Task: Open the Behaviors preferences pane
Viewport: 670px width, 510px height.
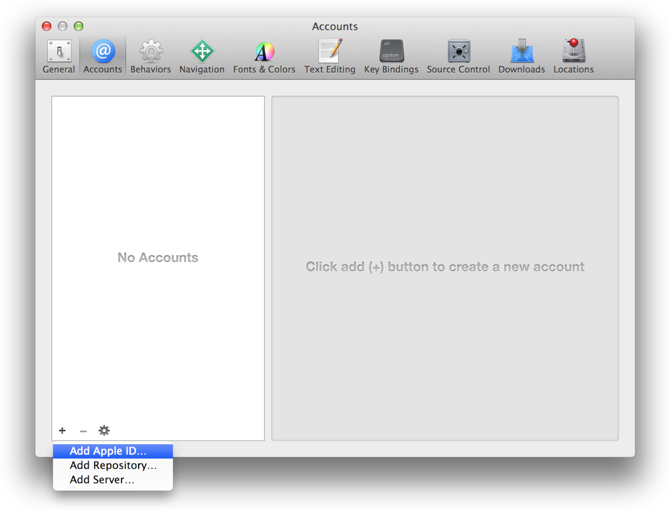Action: [150, 56]
